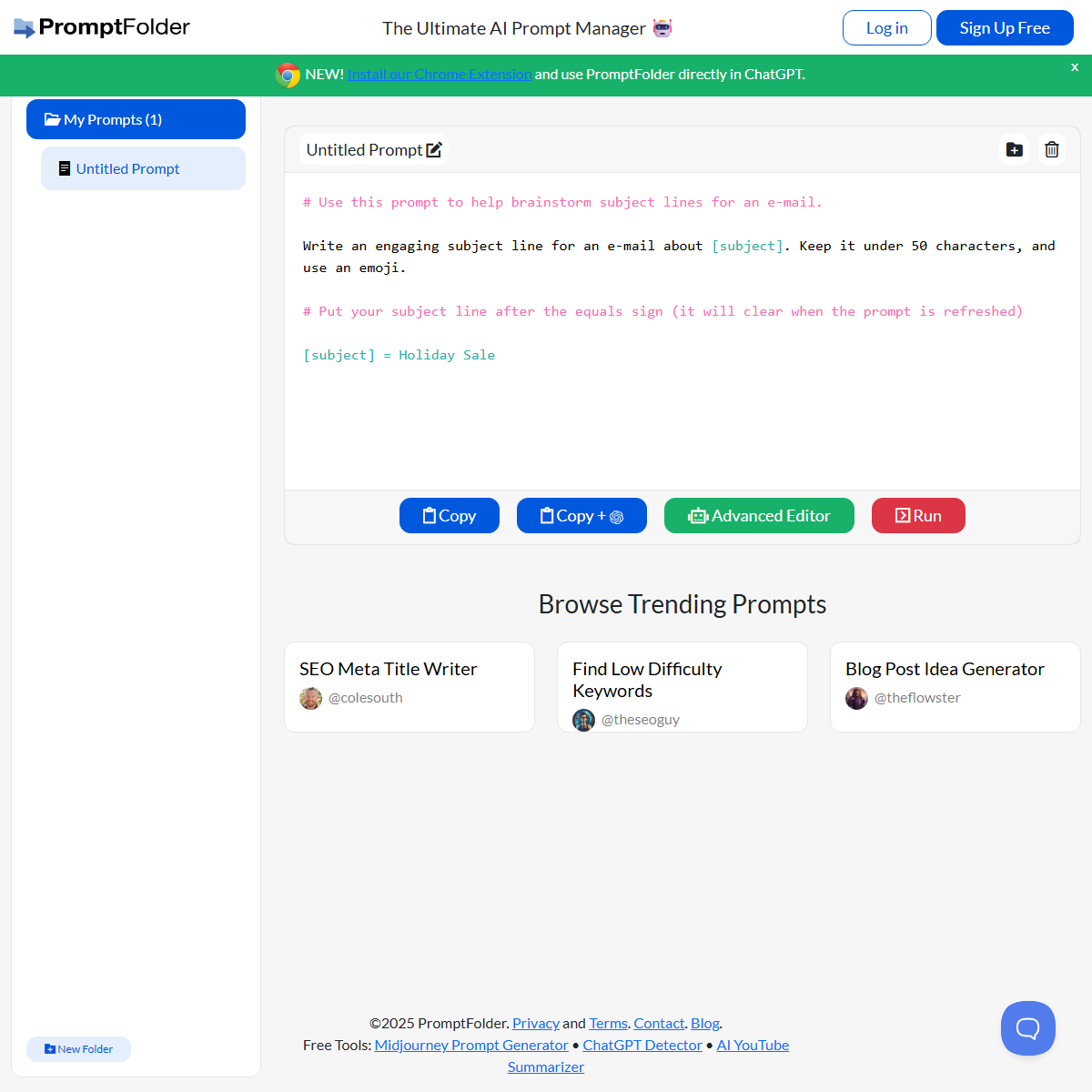
Task: Click the Chrome icon in the banner
Action: point(288,75)
